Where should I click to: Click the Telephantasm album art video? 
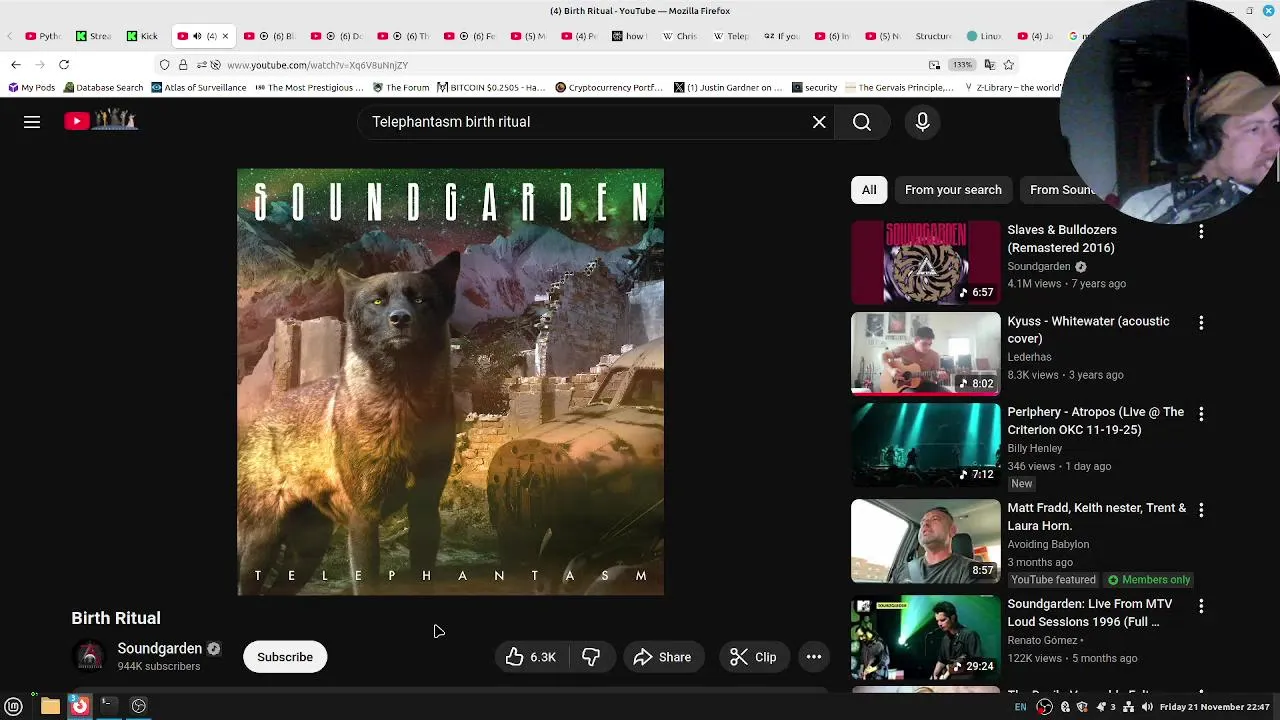tap(450, 382)
